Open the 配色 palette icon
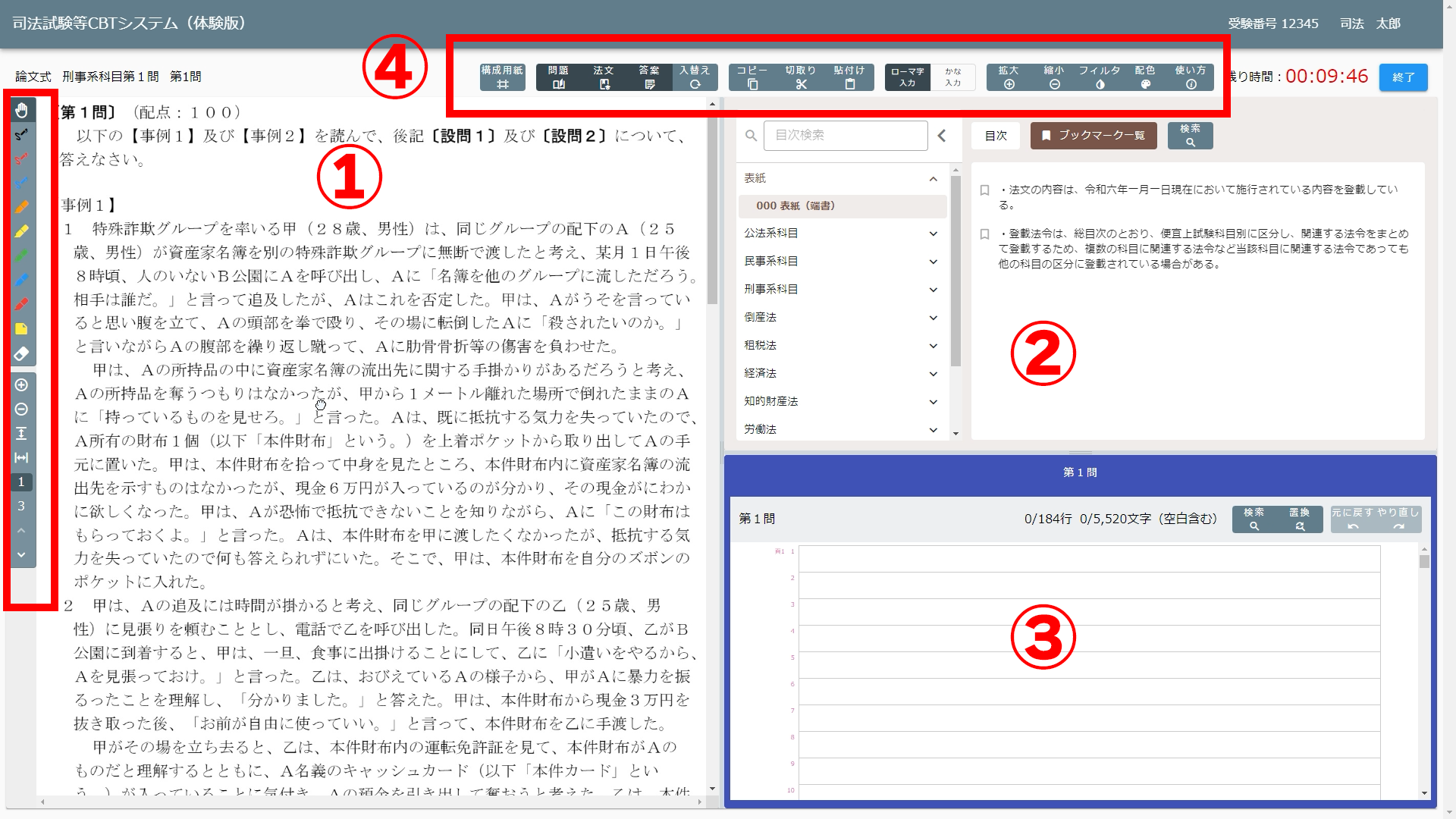 (1145, 77)
